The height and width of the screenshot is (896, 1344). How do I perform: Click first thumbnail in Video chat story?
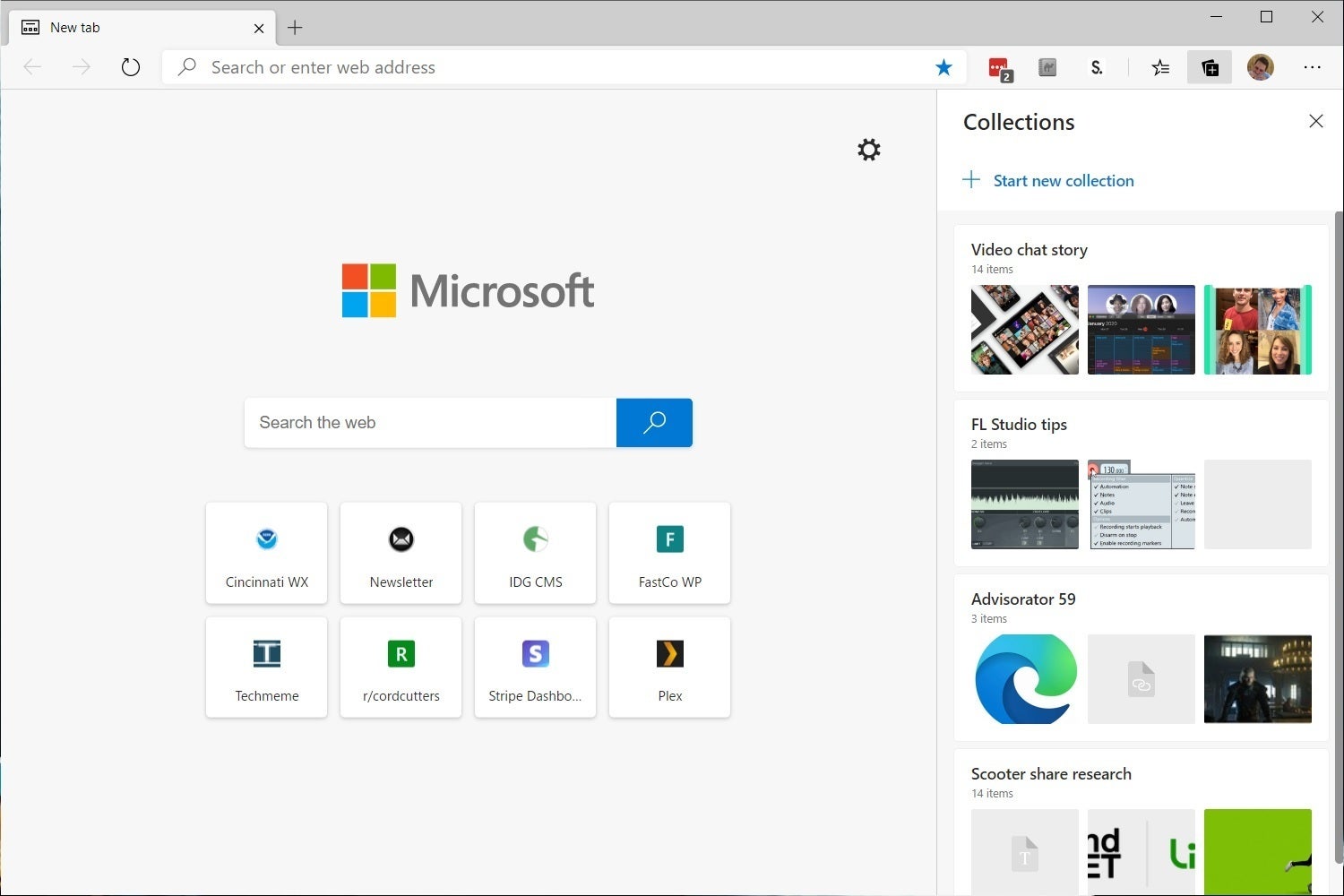[x=1025, y=330]
